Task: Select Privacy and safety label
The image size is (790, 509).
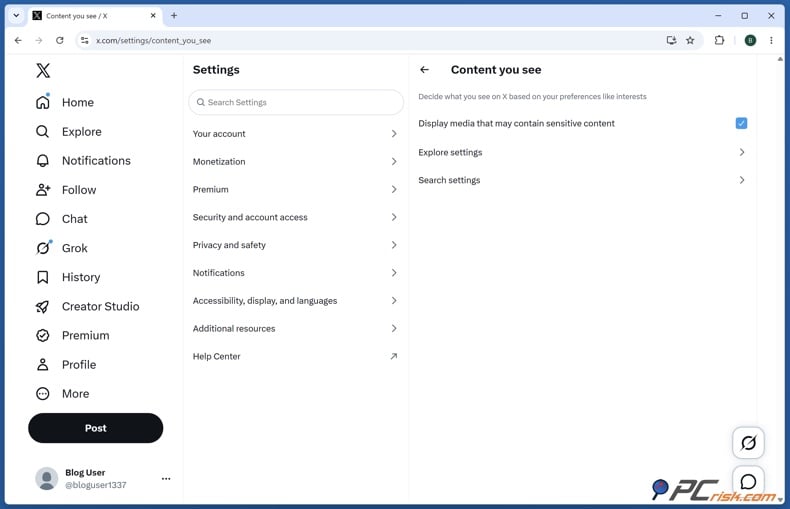Action: click(x=229, y=245)
